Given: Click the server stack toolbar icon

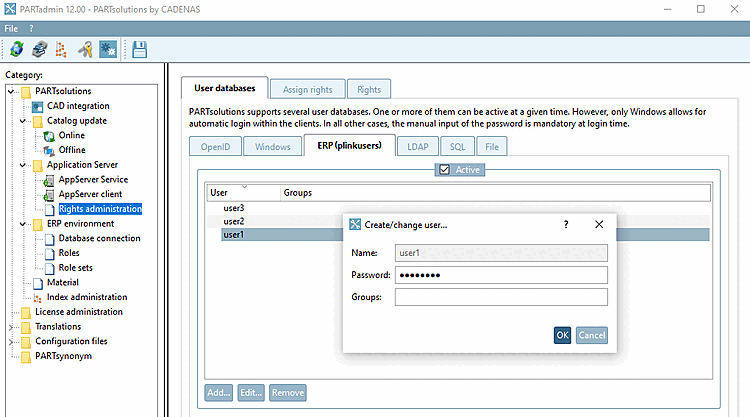Looking at the screenshot, I should click(40, 49).
